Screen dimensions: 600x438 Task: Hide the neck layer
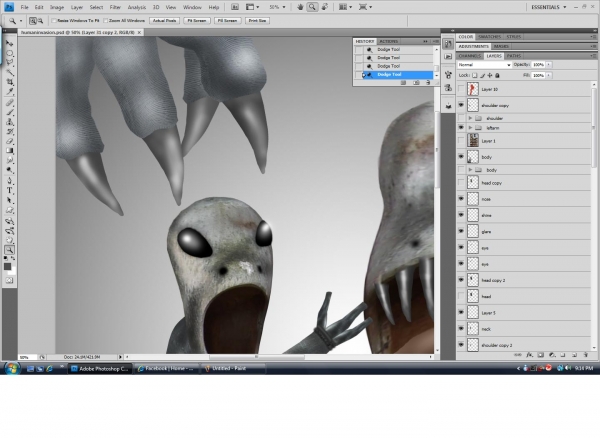pyautogui.click(x=461, y=329)
